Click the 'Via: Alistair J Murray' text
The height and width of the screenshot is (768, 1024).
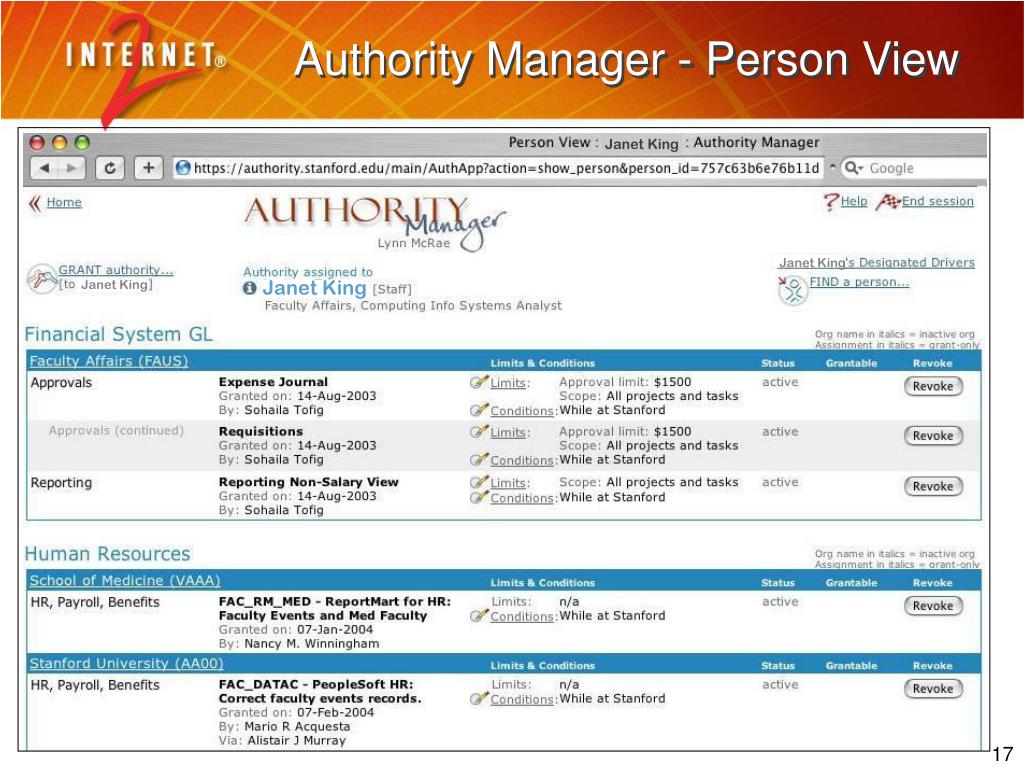[282, 741]
